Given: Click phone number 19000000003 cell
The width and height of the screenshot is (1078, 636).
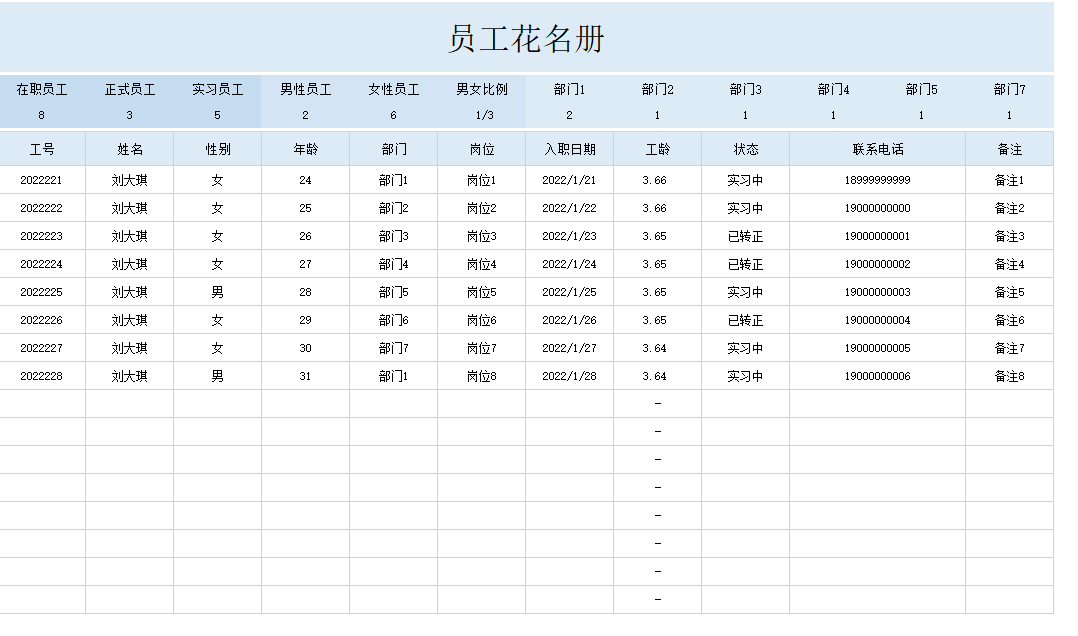Looking at the screenshot, I should click(877, 293).
